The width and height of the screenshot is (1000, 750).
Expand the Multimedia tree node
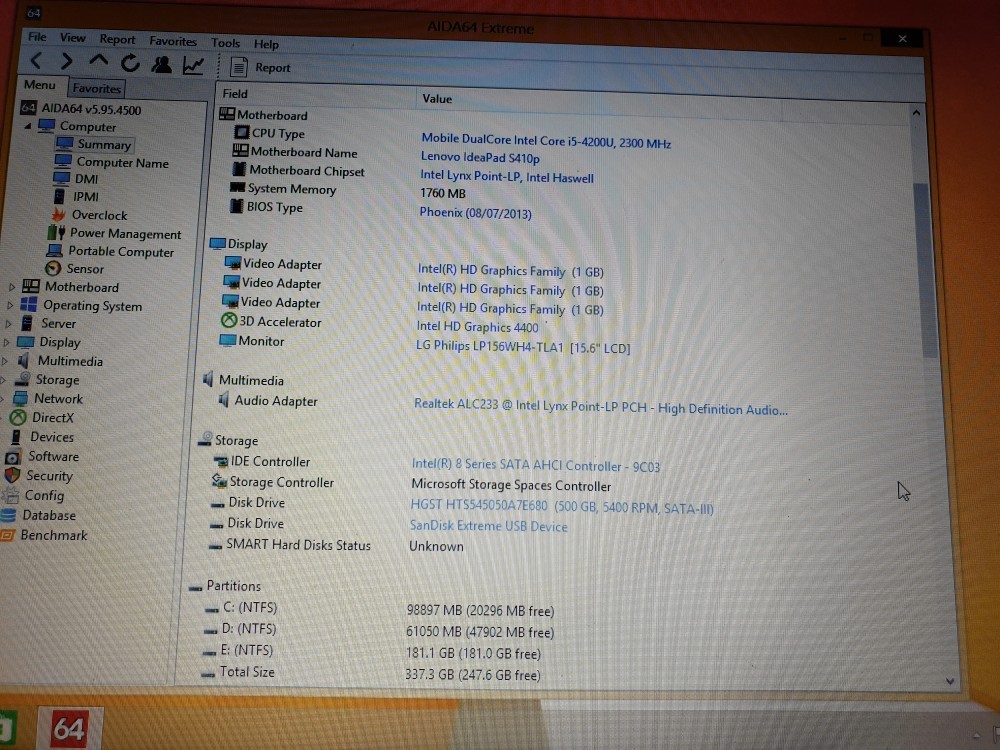point(5,361)
